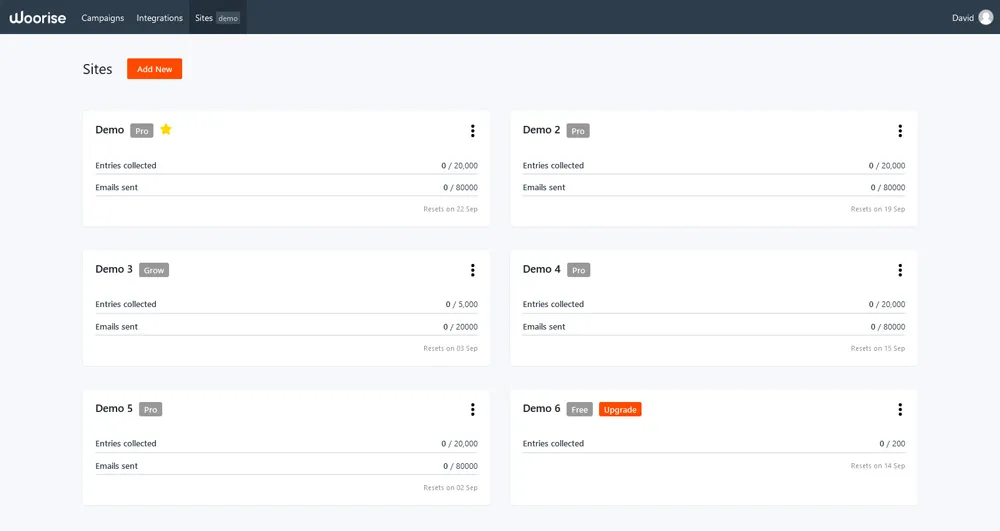Open the Demo 4 site title
Viewport: 1000px width, 531px height.
tap(541, 269)
